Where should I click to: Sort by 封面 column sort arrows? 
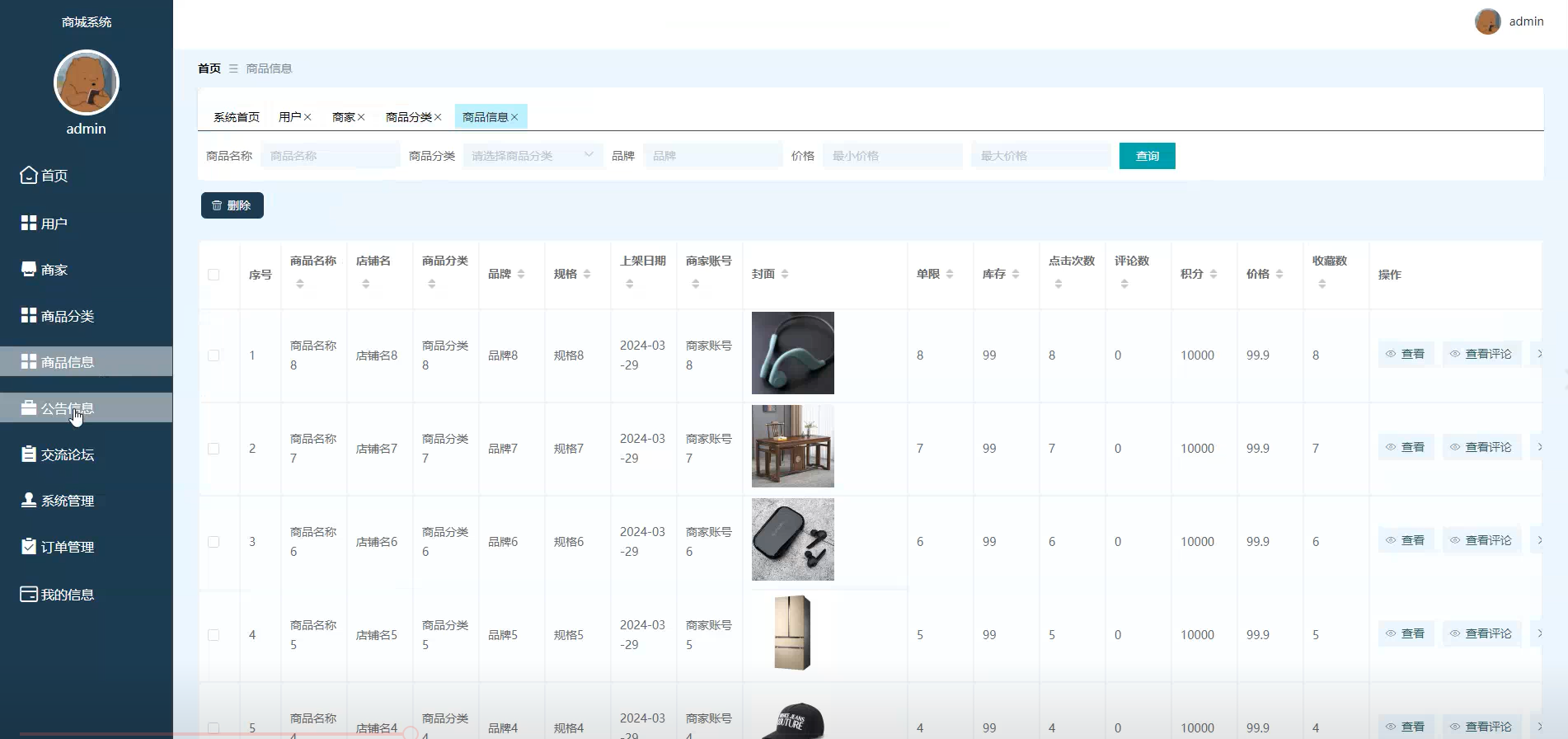point(785,274)
